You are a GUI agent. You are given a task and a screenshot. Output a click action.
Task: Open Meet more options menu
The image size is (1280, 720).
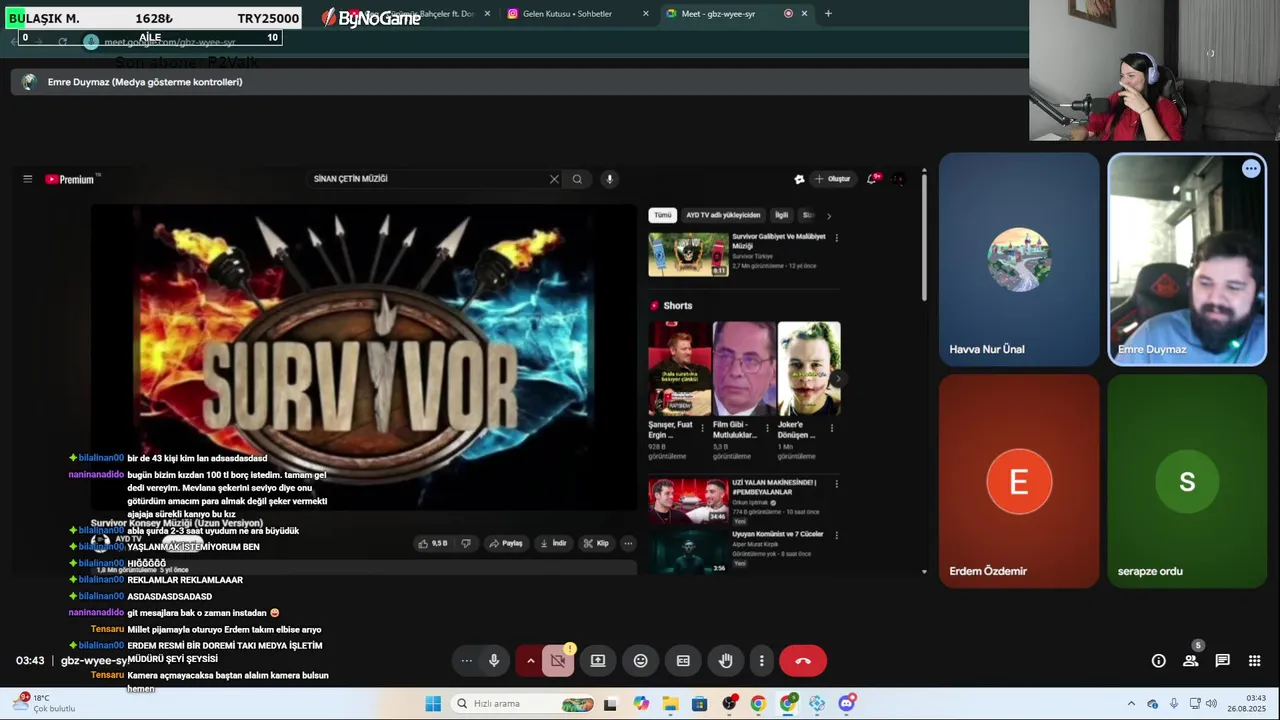(761, 661)
